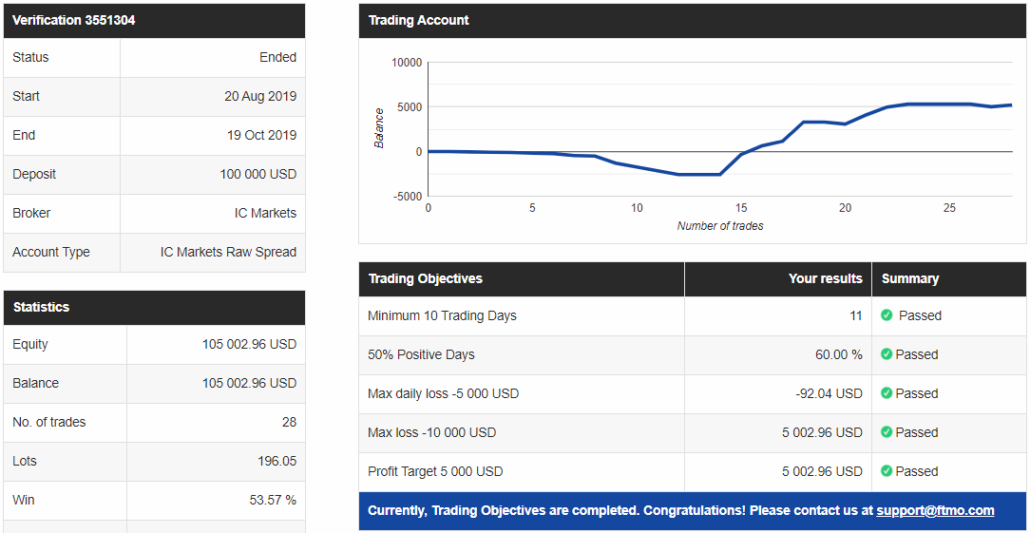Click the x-axis tick label '15'

(x=741, y=208)
